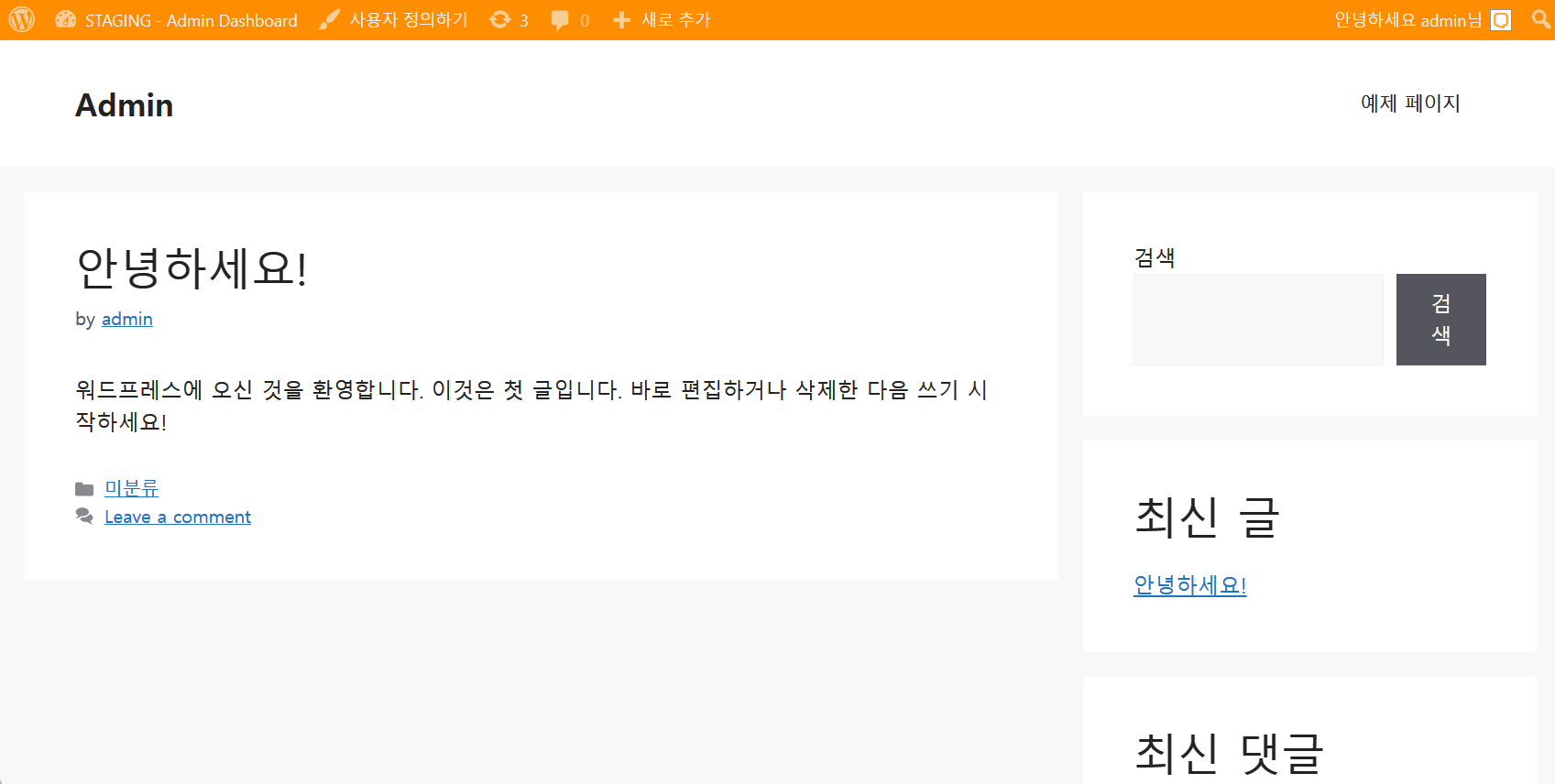Click the 검색 submit button

pos(1441,320)
